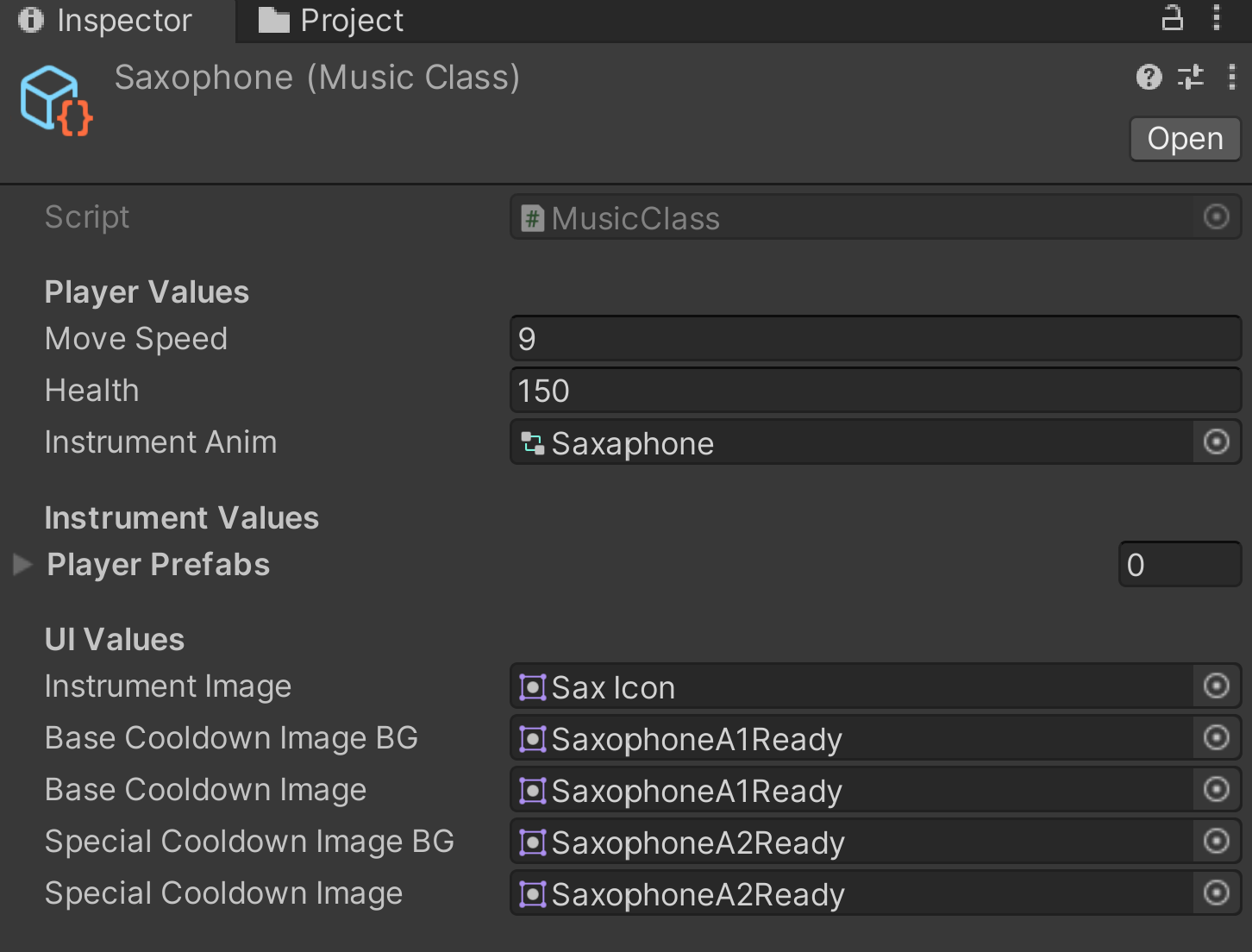The width and height of the screenshot is (1252, 952).
Task: Click the Sax Icon sprite thumbnail icon
Action: click(x=532, y=686)
